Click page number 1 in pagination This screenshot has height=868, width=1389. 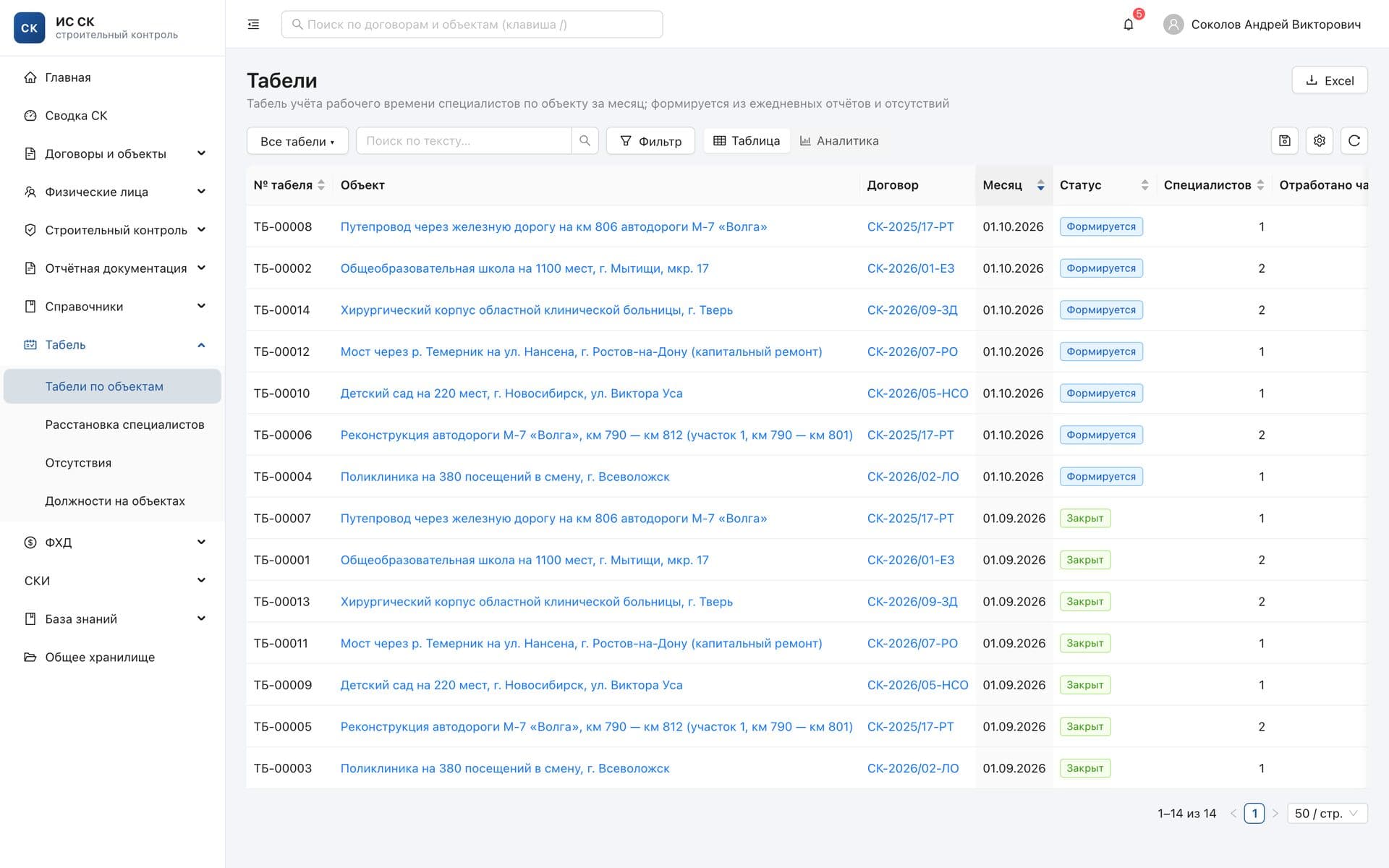[1254, 814]
